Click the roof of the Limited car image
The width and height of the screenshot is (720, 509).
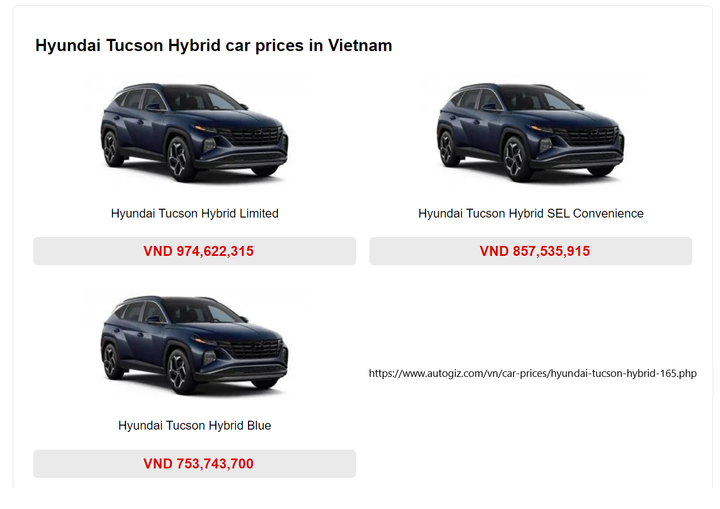pos(172,87)
